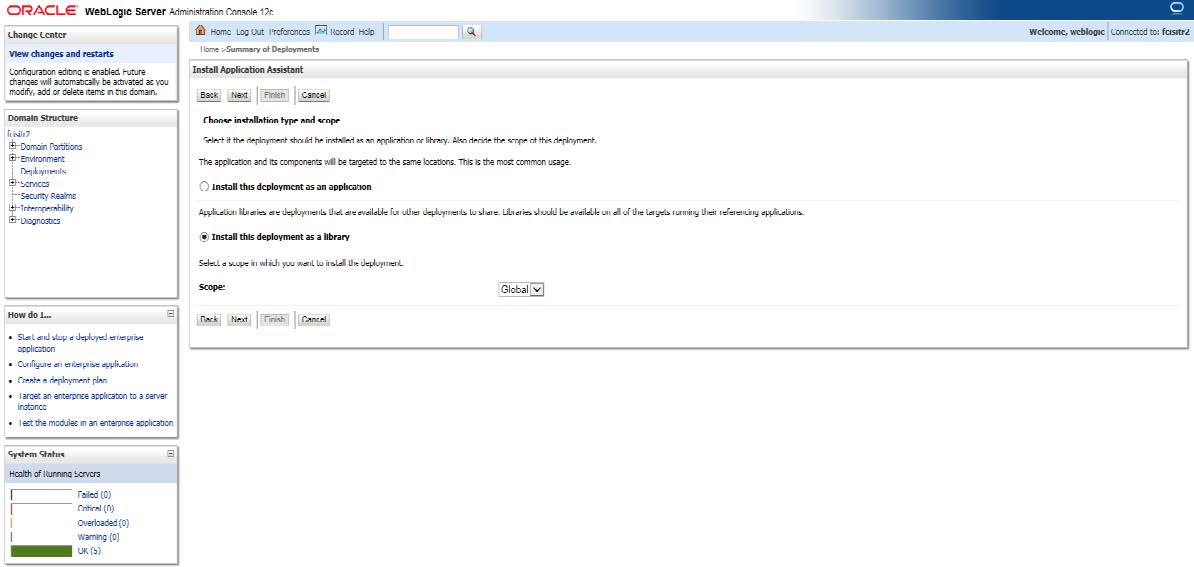Click the bottom Next button
The height and width of the screenshot is (567, 1194).
click(x=239, y=320)
